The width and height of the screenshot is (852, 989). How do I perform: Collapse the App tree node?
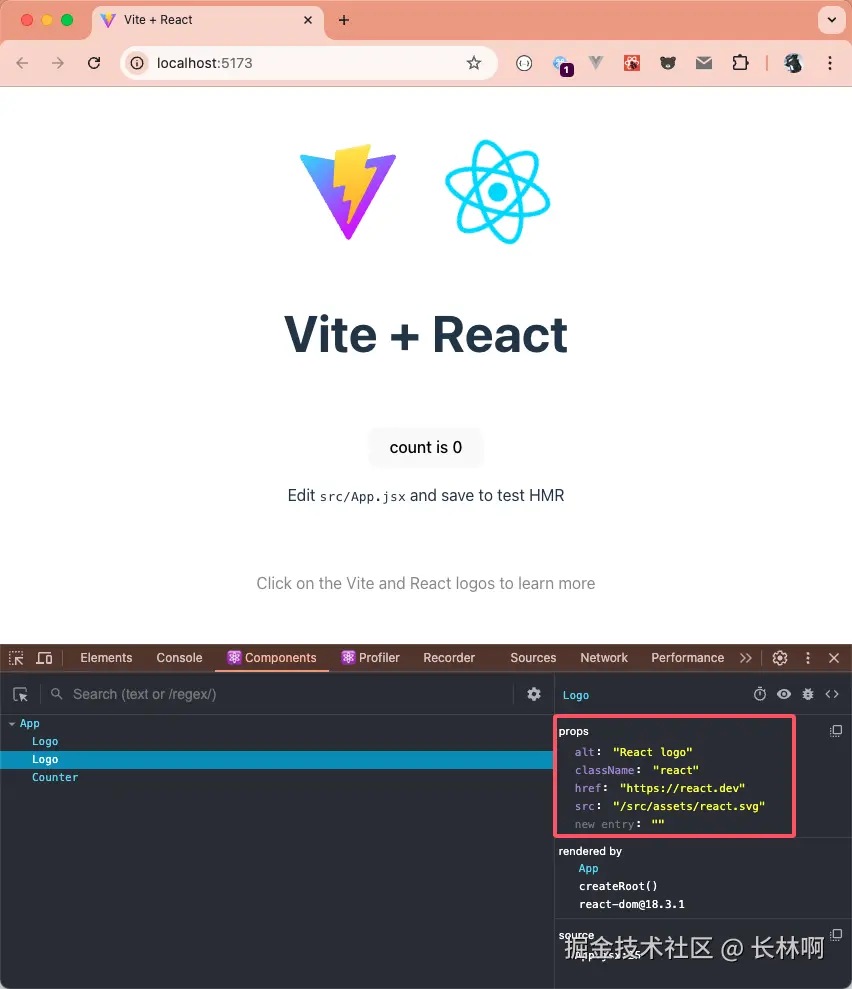11,724
